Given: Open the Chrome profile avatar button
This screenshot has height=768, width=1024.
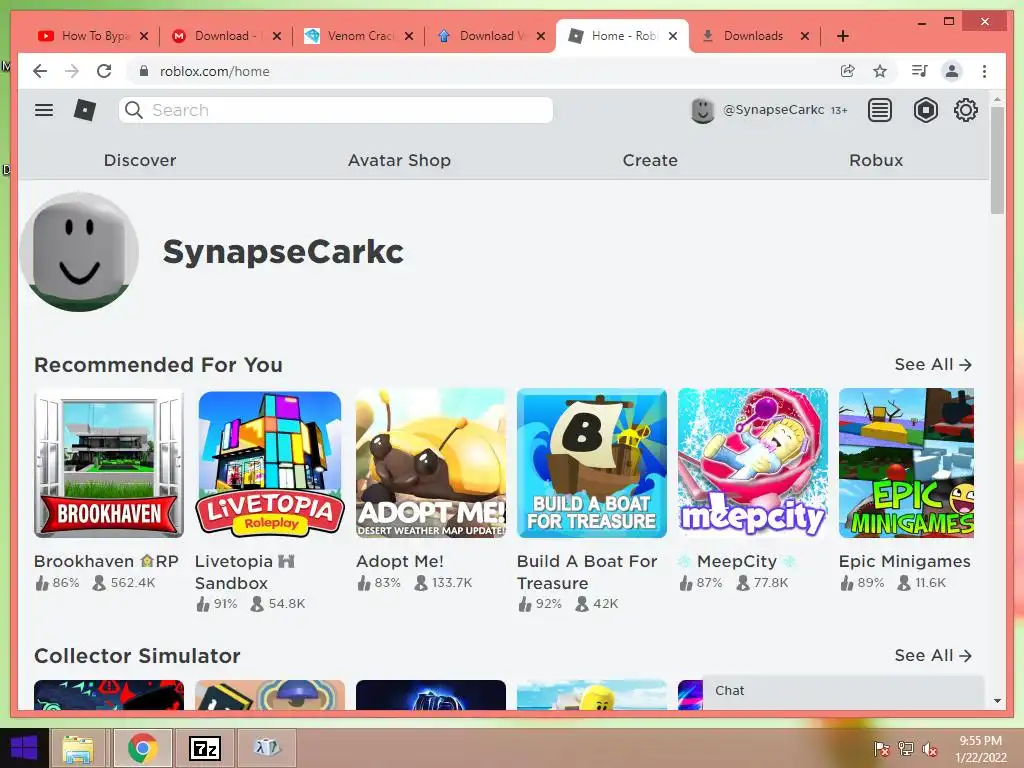Looking at the screenshot, I should [952, 71].
